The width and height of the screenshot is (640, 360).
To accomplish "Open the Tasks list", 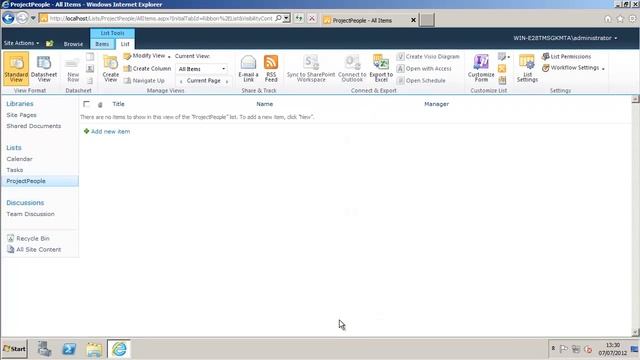I will point(15,170).
